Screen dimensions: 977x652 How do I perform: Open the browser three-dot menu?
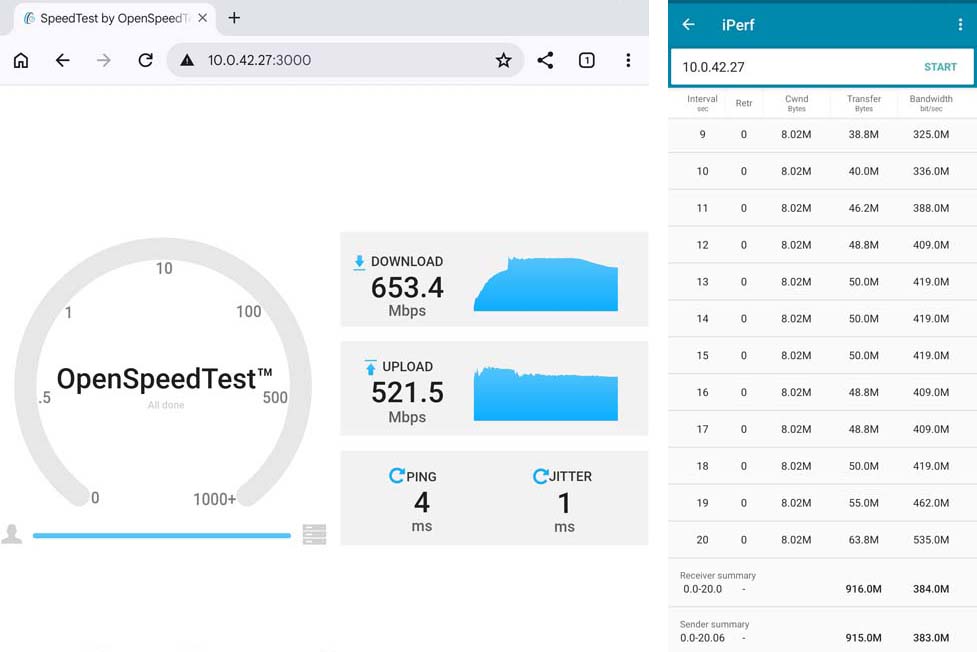click(x=628, y=60)
